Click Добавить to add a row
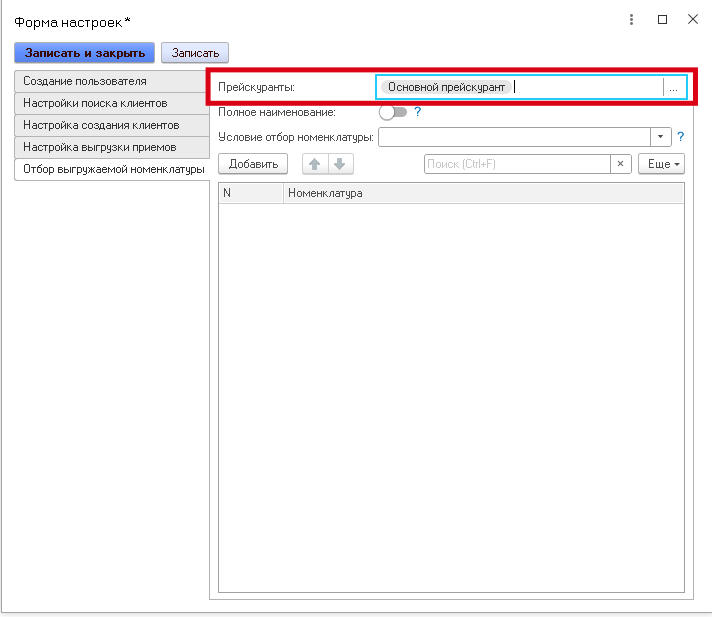 coord(253,164)
